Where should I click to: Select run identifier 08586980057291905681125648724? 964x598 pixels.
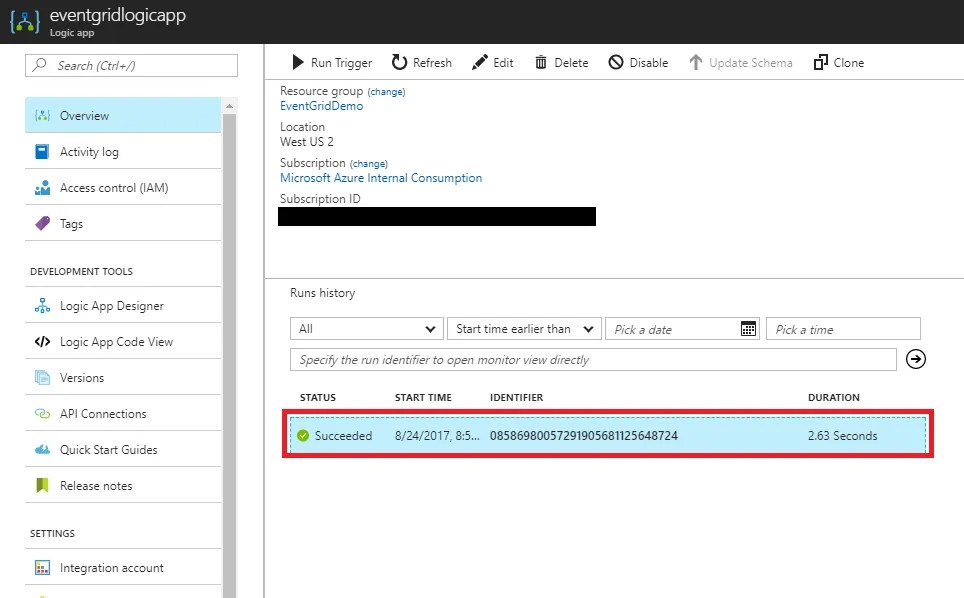click(583, 435)
